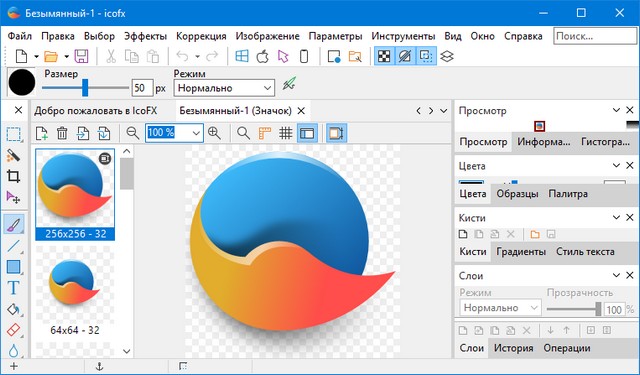Switch to the Гистограмма tab

click(605, 142)
